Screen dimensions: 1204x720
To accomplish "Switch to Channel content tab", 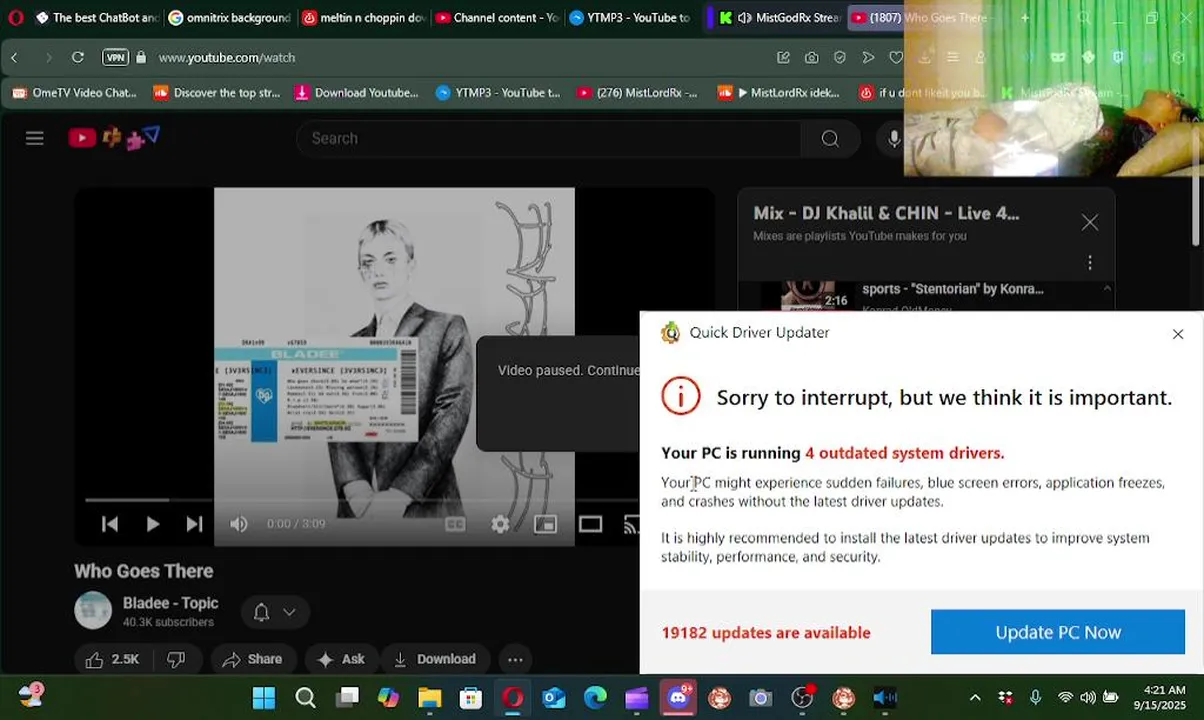I will tap(495, 18).
